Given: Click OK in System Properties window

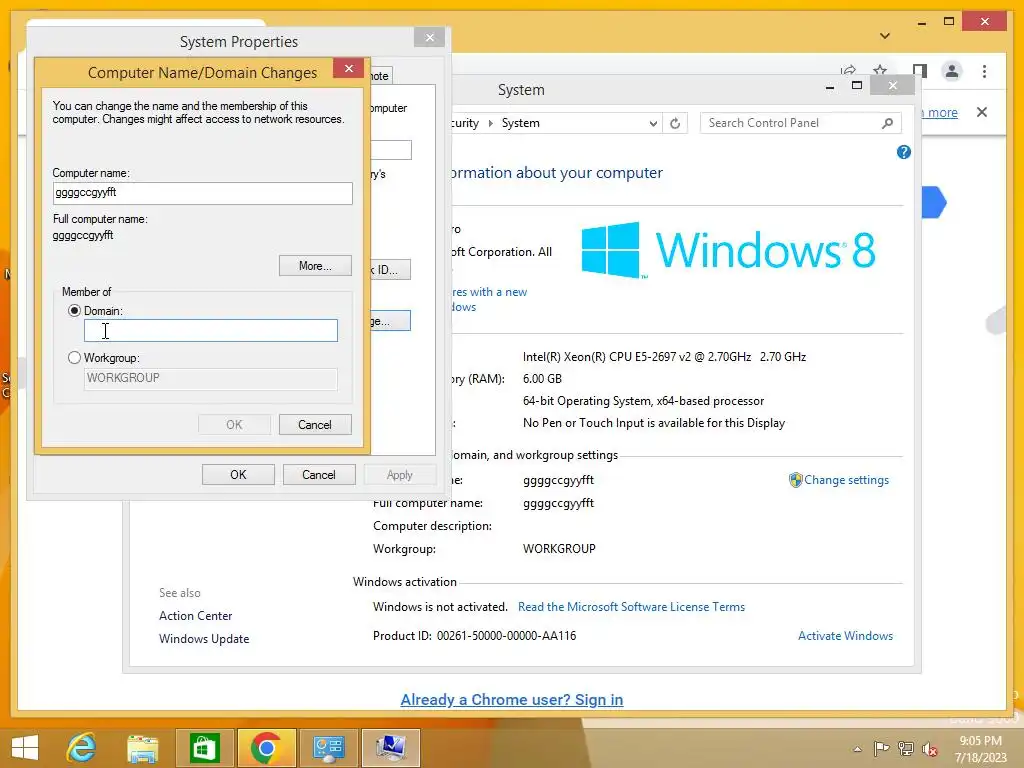Looking at the screenshot, I should click(x=238, y=475).
